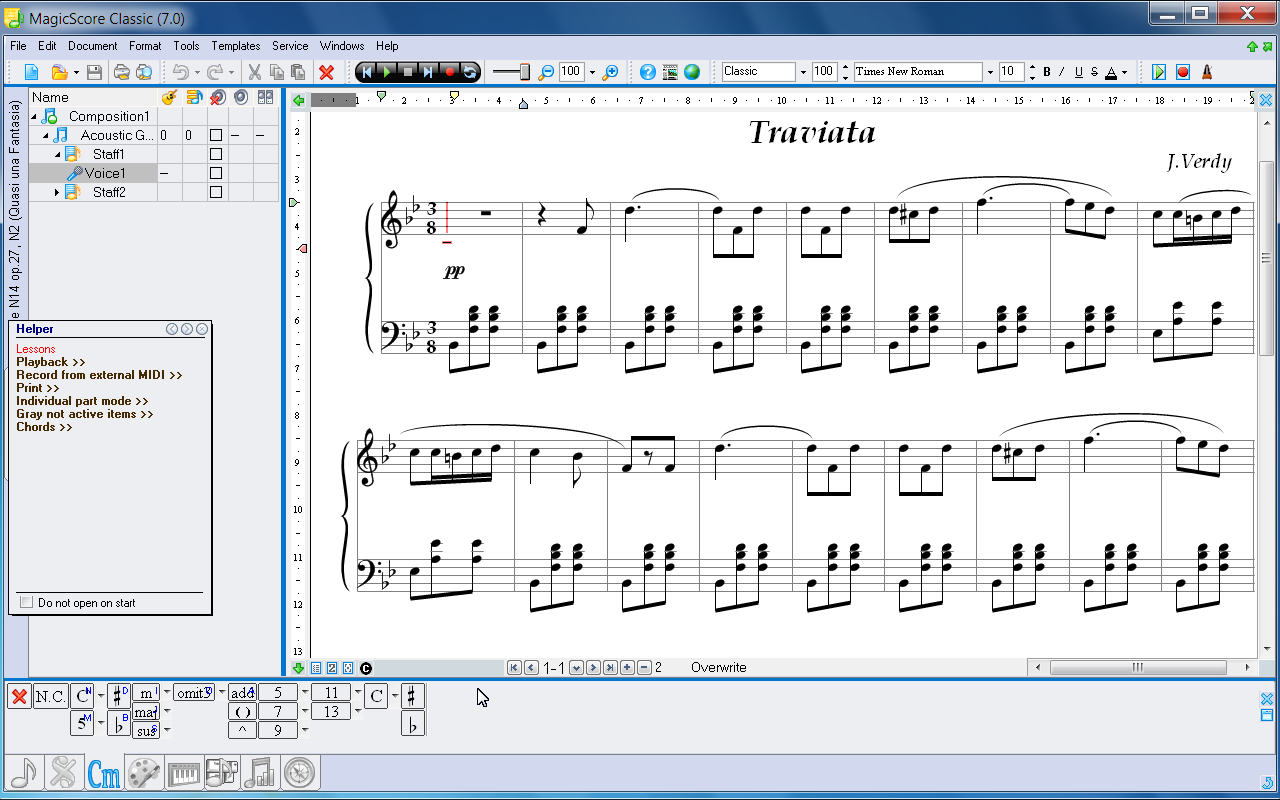The height and width of the screenshot is (800, 1280).
Task: Collapse the Staff1 tree node
Action: pos(57,155)
